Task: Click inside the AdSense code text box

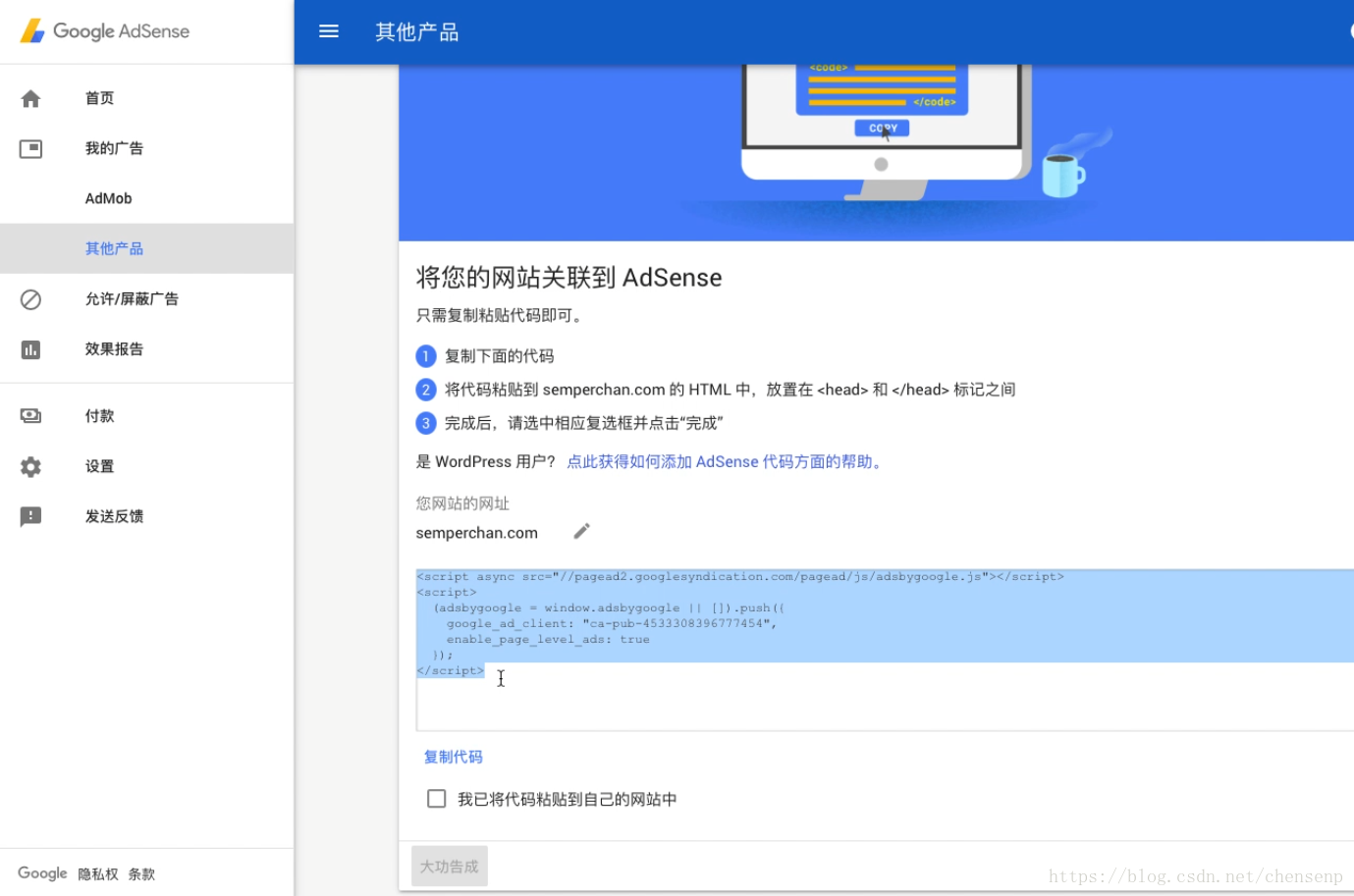Action: point(885,650)
